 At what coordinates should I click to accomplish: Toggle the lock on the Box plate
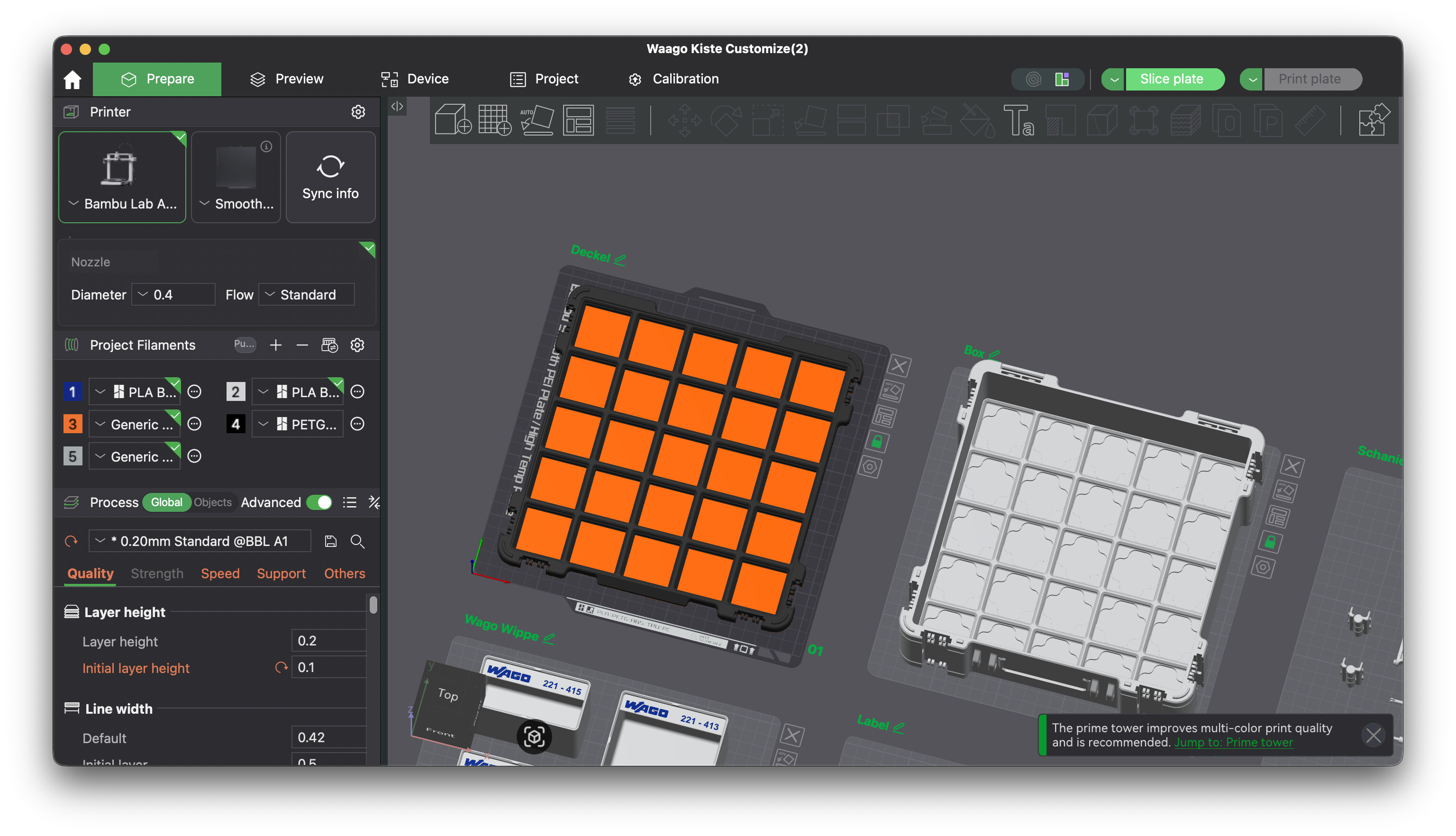coord(1270,542)
